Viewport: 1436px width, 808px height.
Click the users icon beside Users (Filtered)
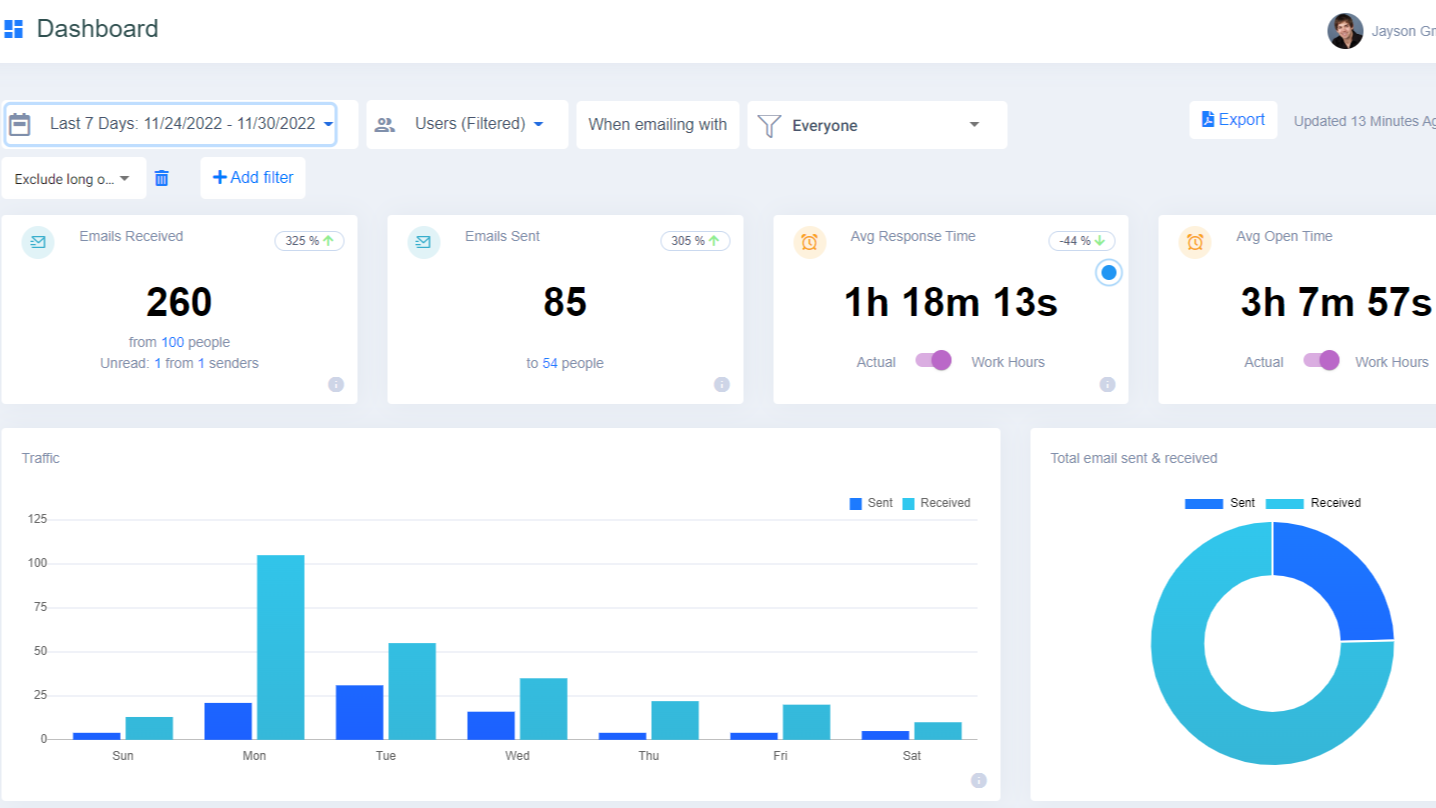click(x=383, y=124)
